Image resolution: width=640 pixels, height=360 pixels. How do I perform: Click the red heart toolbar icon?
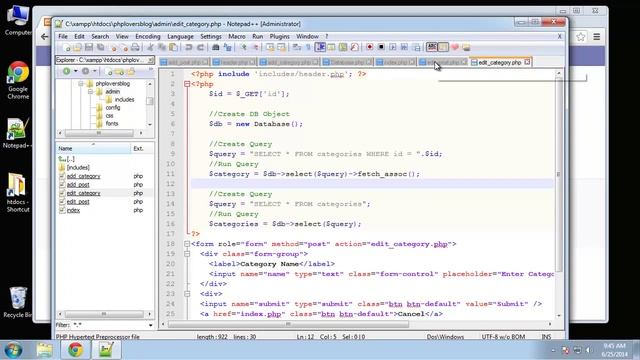pos(455,47)
